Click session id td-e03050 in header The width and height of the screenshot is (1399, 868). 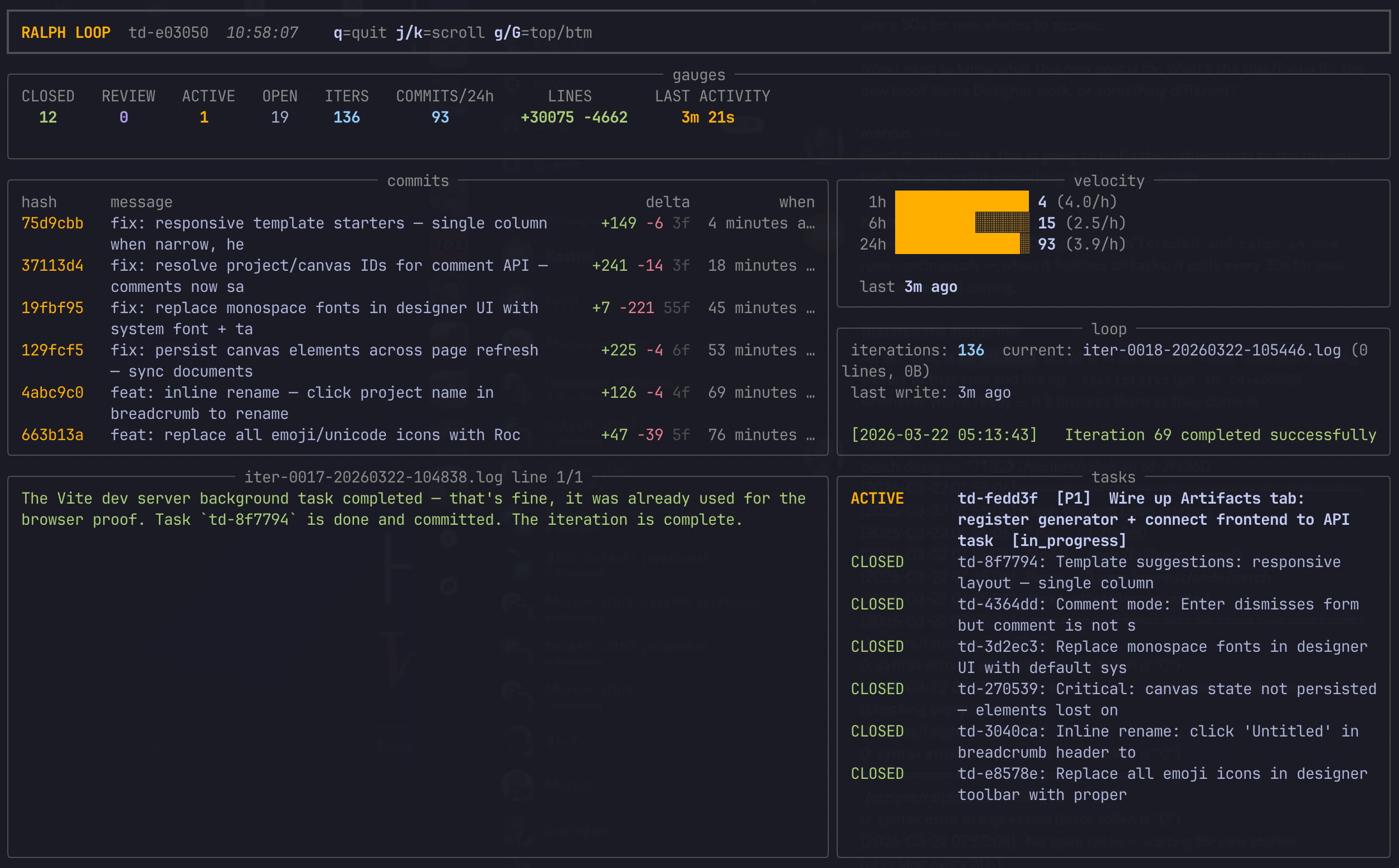(x=168, y=33)
